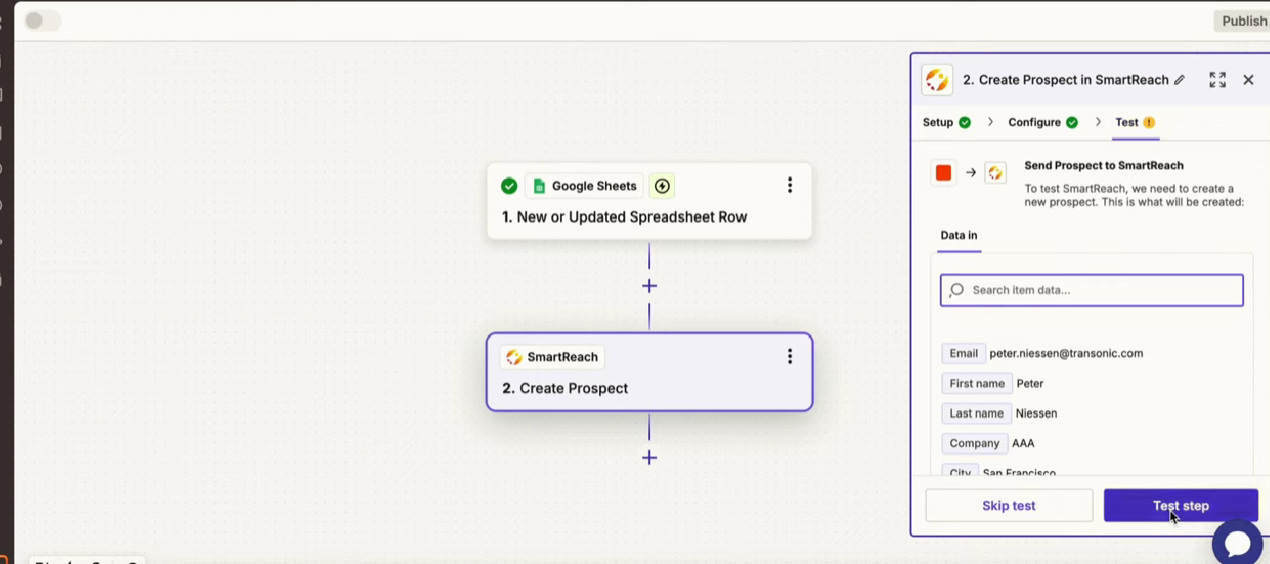Click the AAA company value
Image resolution: width=1270 pixels, height=564 pixels.
(1023, 443)
